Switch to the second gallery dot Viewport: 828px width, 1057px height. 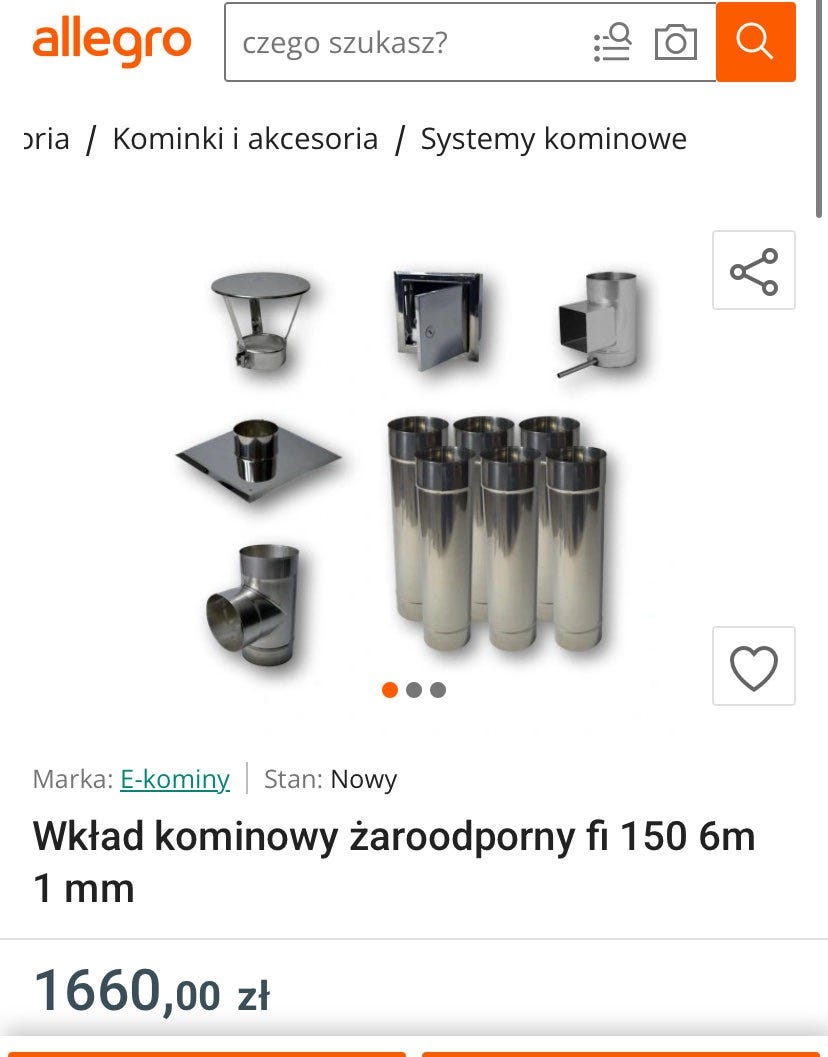click(414, 690)
